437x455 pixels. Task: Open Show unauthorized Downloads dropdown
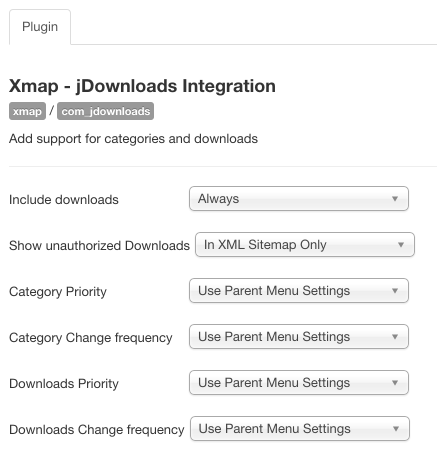(305, 245)
